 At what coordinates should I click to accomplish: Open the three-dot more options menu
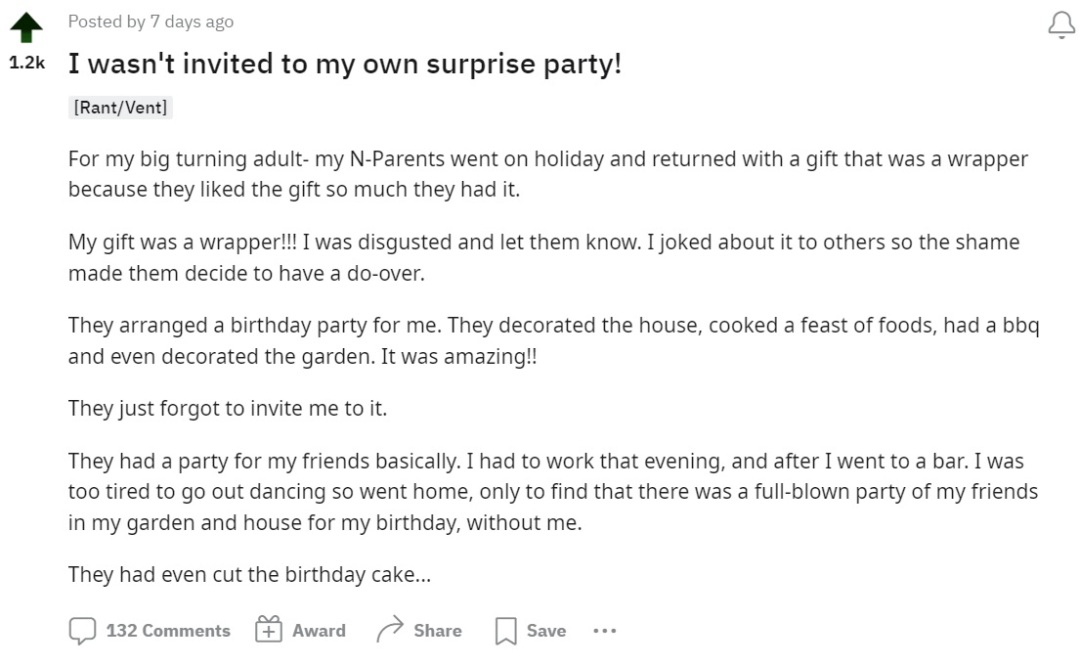click(604, 631)
